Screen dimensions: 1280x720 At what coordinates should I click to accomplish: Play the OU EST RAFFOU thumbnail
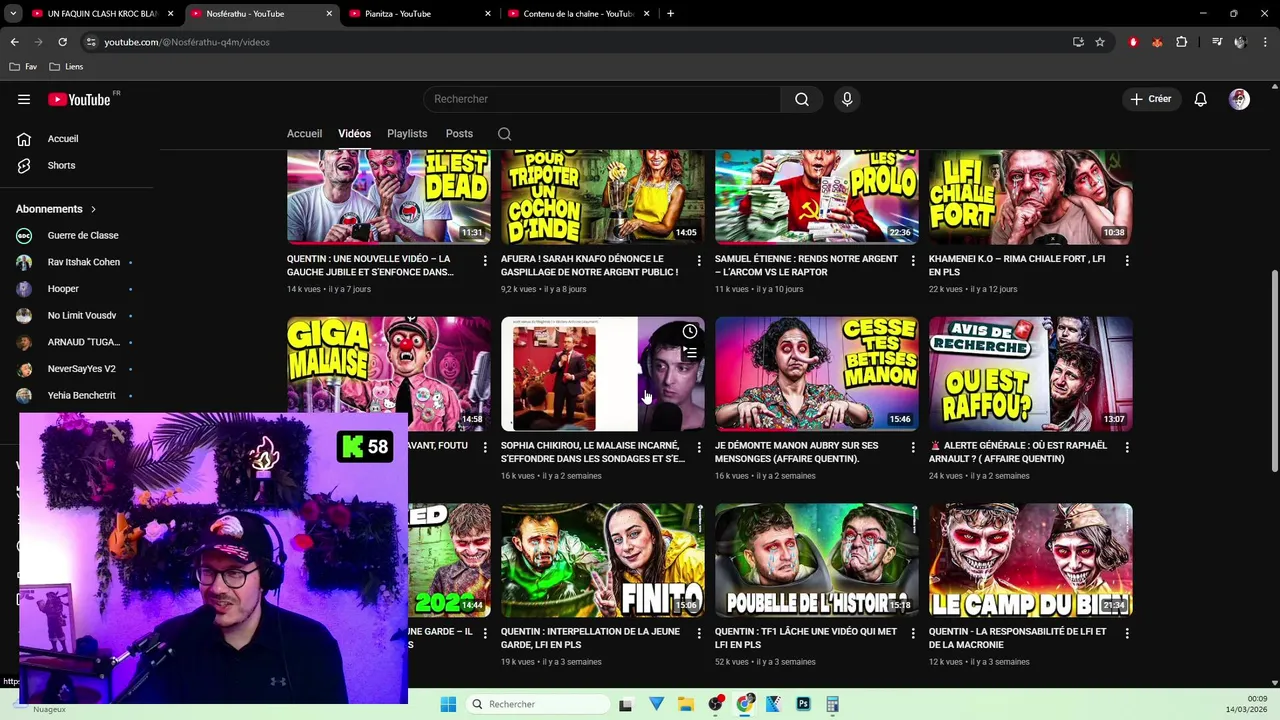tap(1030, 374)
